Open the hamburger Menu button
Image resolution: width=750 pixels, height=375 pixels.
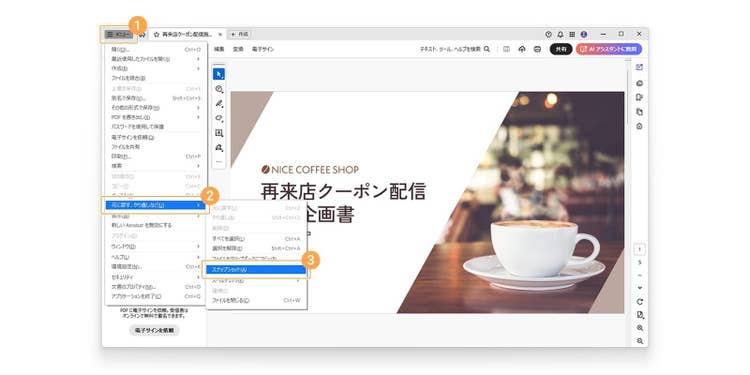118,34
